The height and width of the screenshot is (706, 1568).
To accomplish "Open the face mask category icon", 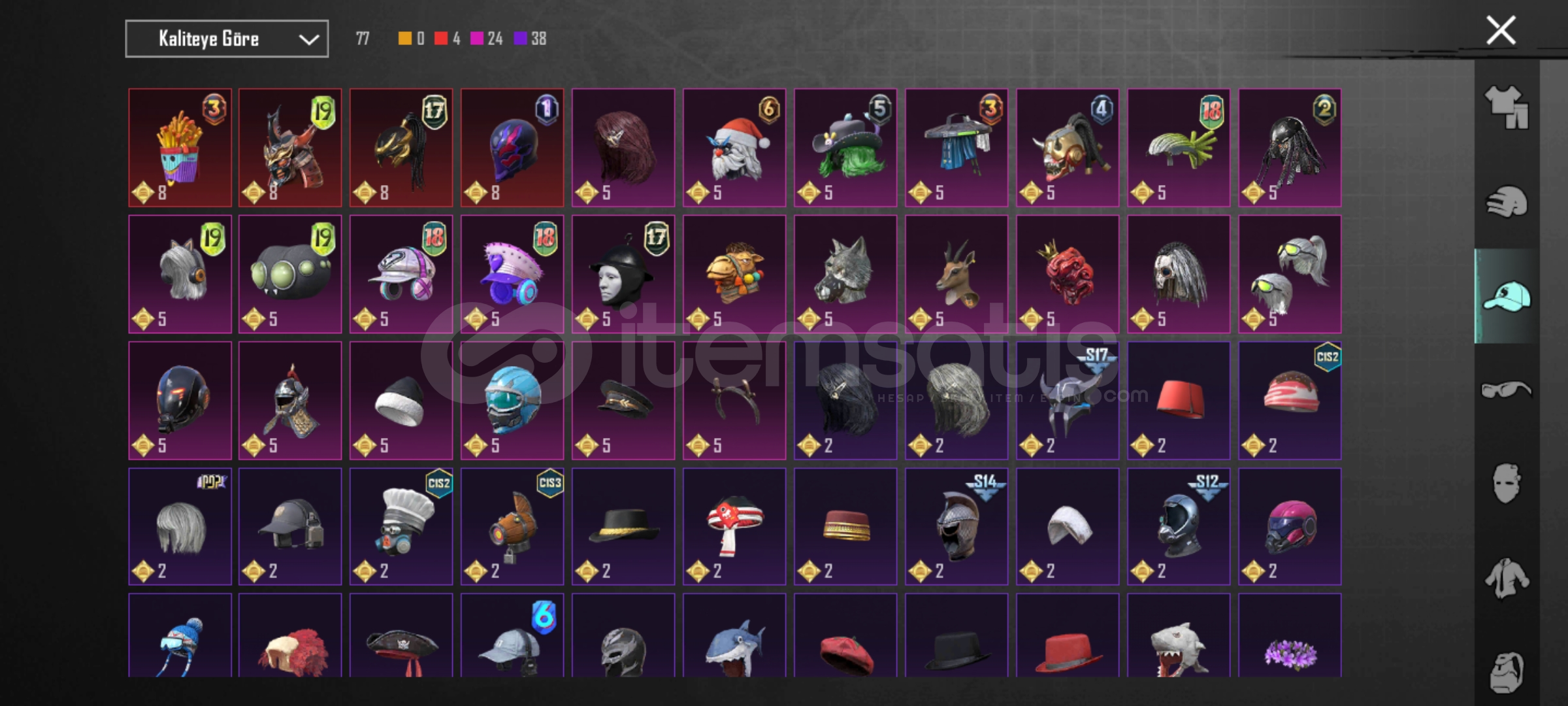I will tap(1507, 484).
